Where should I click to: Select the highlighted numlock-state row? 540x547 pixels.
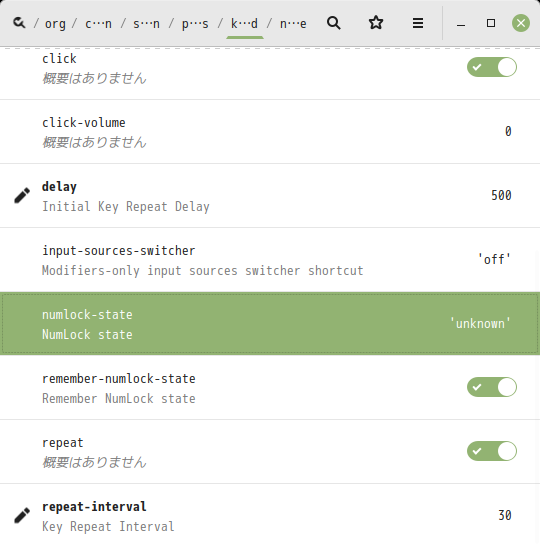(x=270, y=324)
